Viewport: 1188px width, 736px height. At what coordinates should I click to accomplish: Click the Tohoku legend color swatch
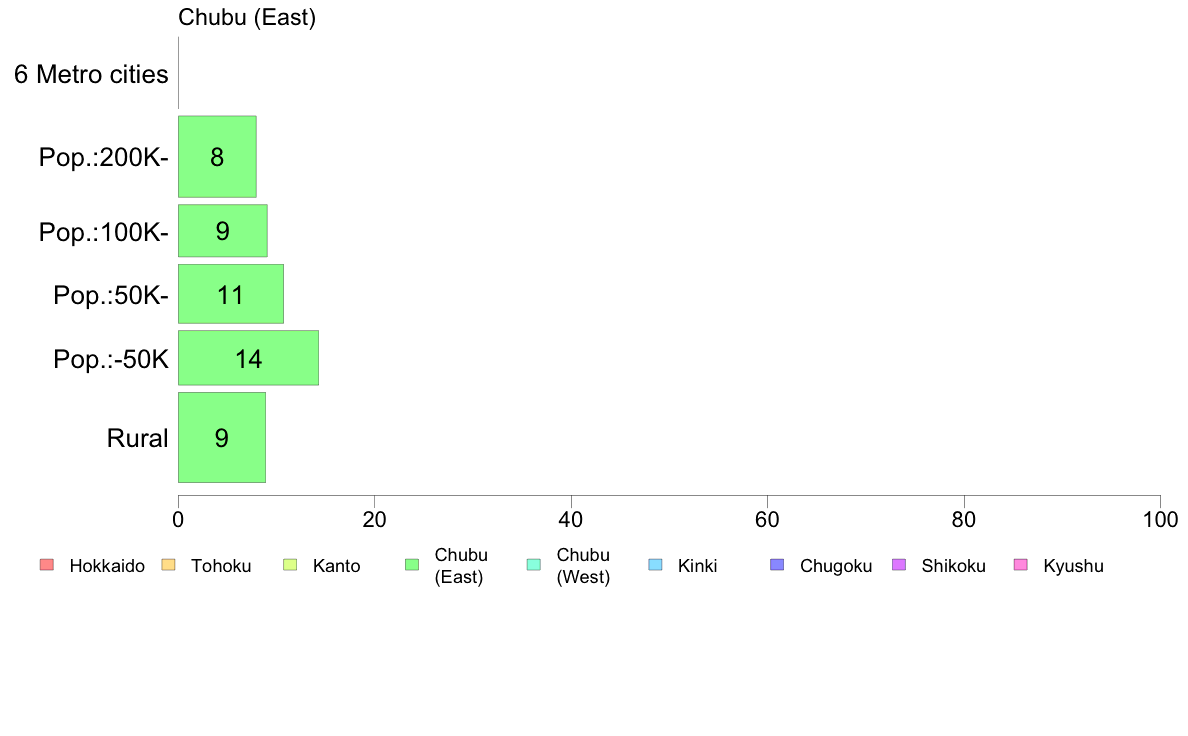[168, 565]
